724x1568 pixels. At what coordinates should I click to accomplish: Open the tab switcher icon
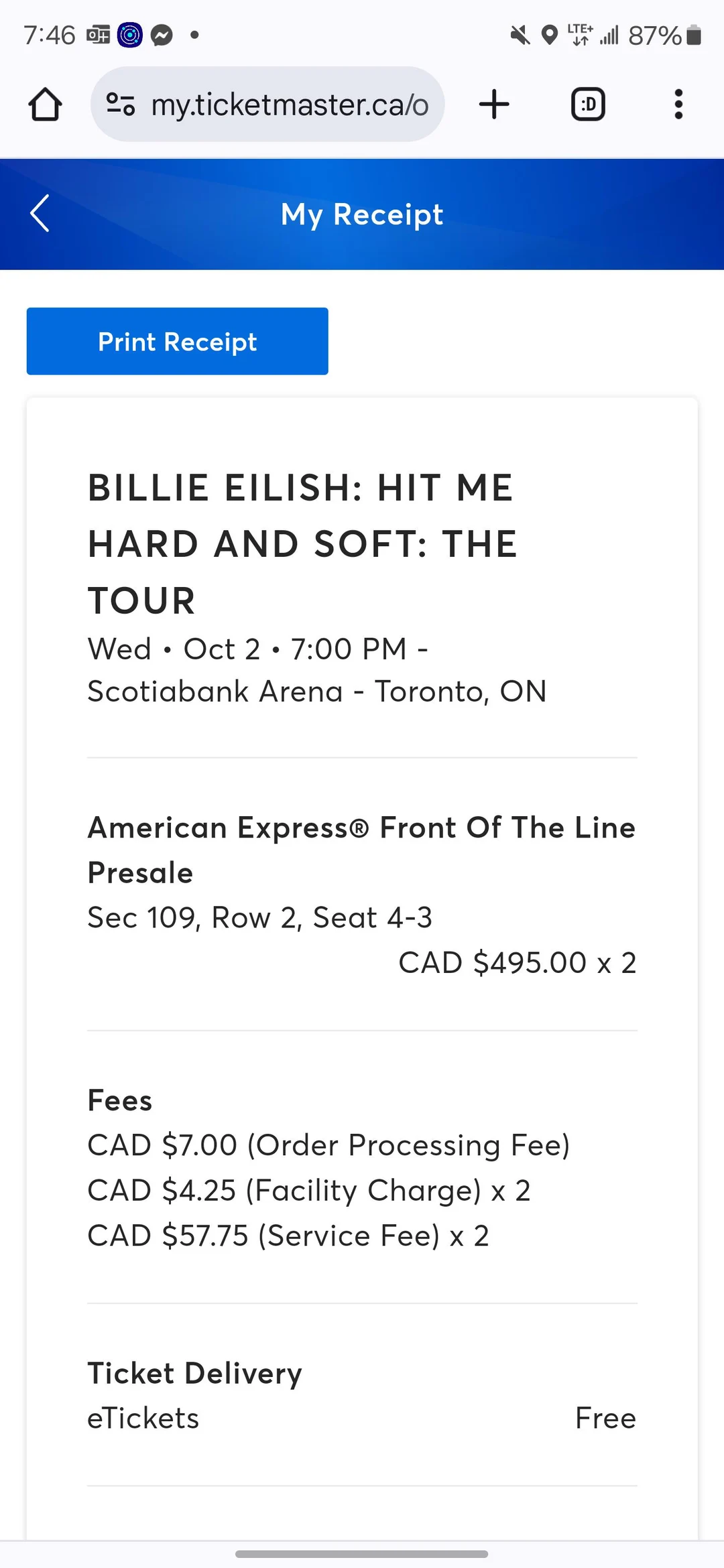[x=588, y=104]
